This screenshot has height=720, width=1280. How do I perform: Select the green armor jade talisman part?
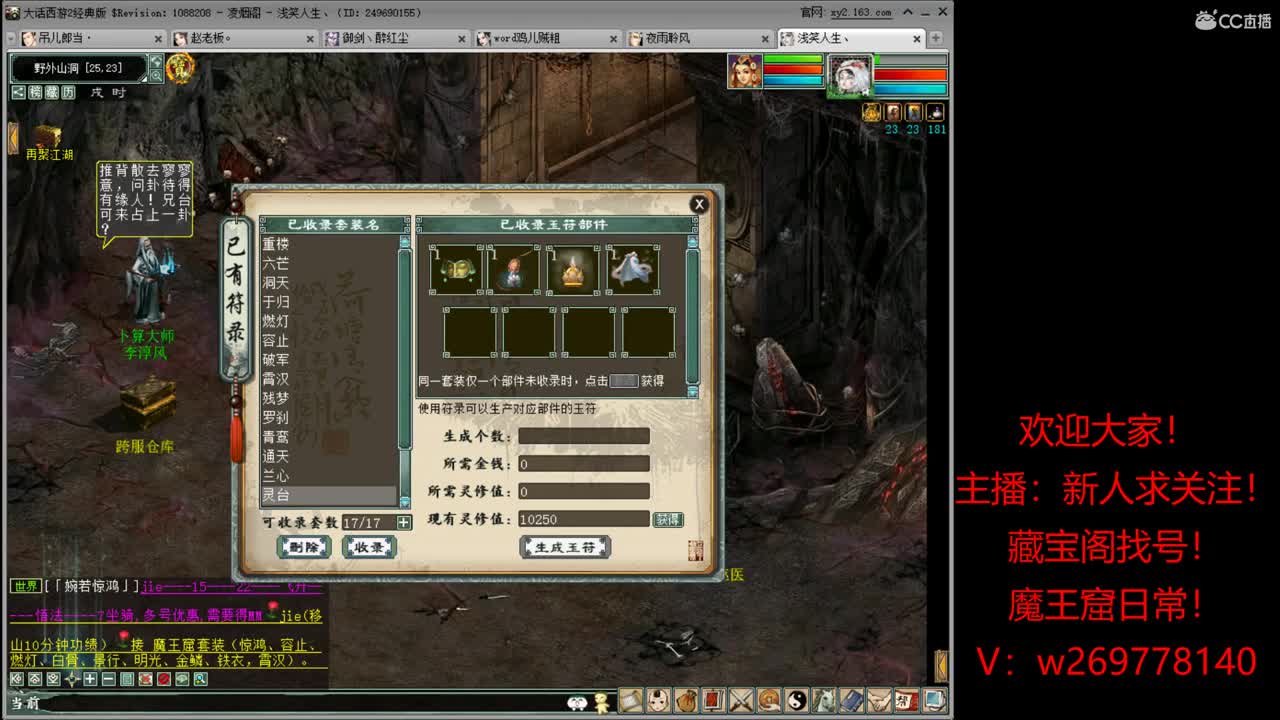(x=456, y=270)
